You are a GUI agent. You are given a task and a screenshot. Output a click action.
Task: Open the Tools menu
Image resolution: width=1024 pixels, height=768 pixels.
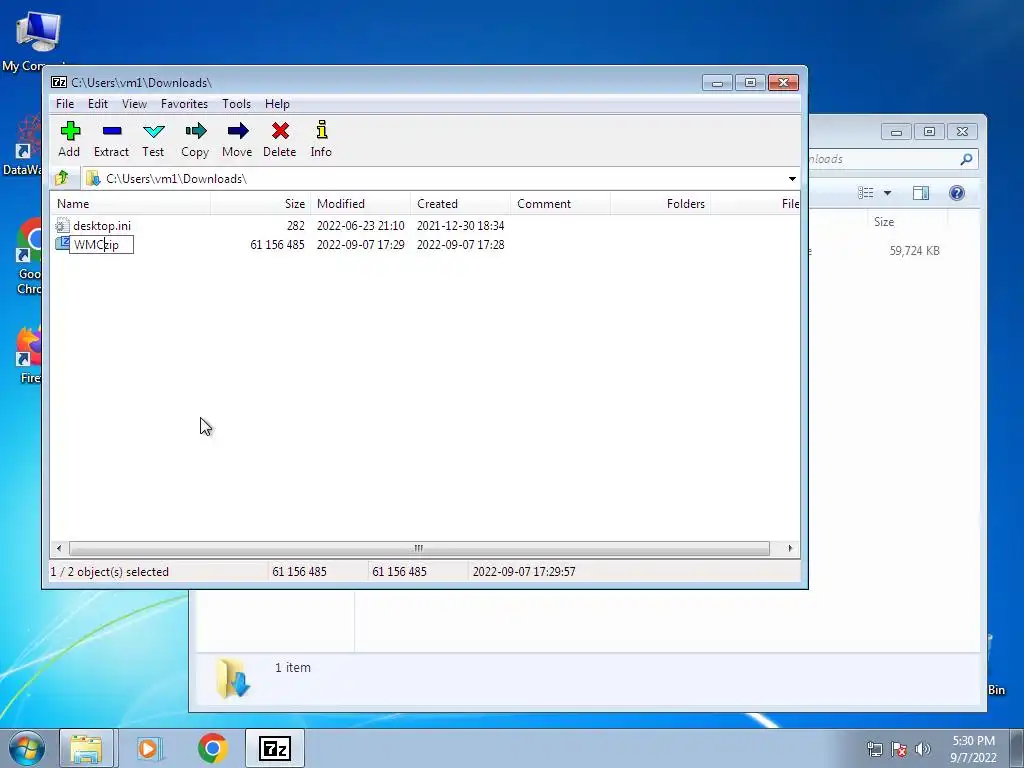236,104
